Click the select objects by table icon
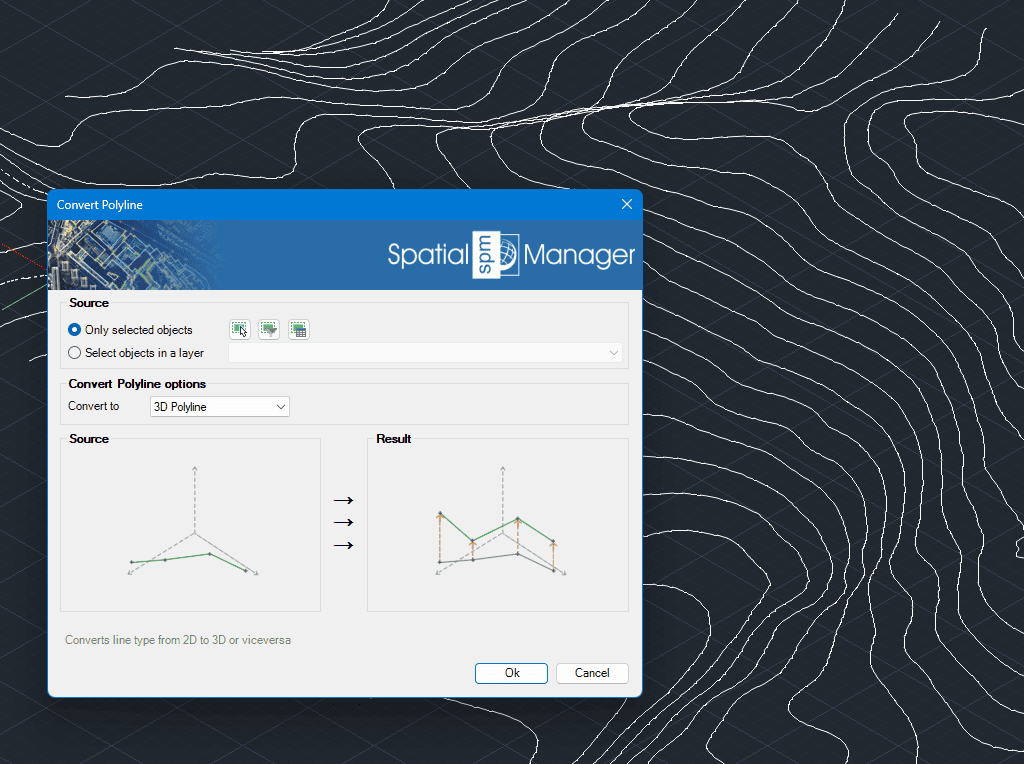Image resolution: width=1024 pixels, height=764 pixels. [x=298, y=330]
